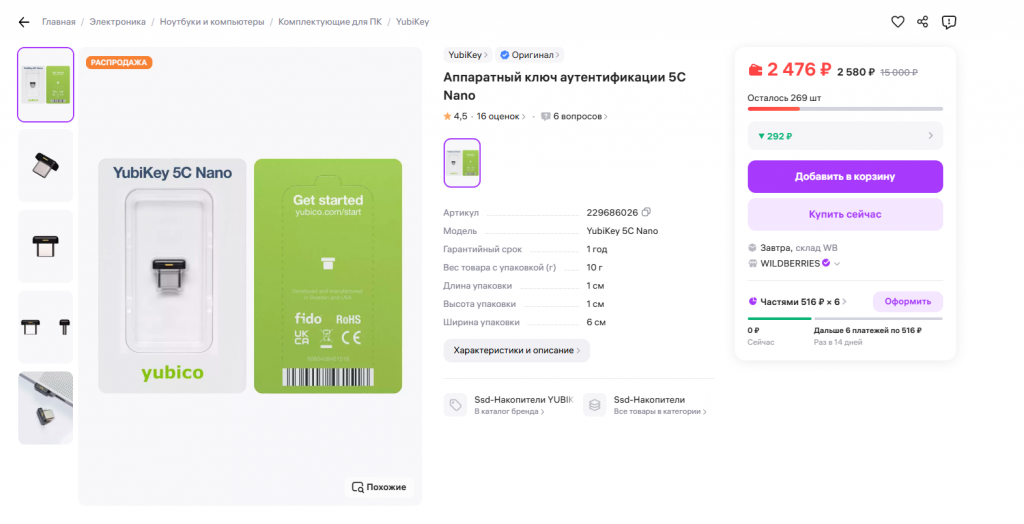1024x524 pixels.
Task: Click the 2 580 ₽ price text
Action: pyautogui.click(x=856, y=72)
